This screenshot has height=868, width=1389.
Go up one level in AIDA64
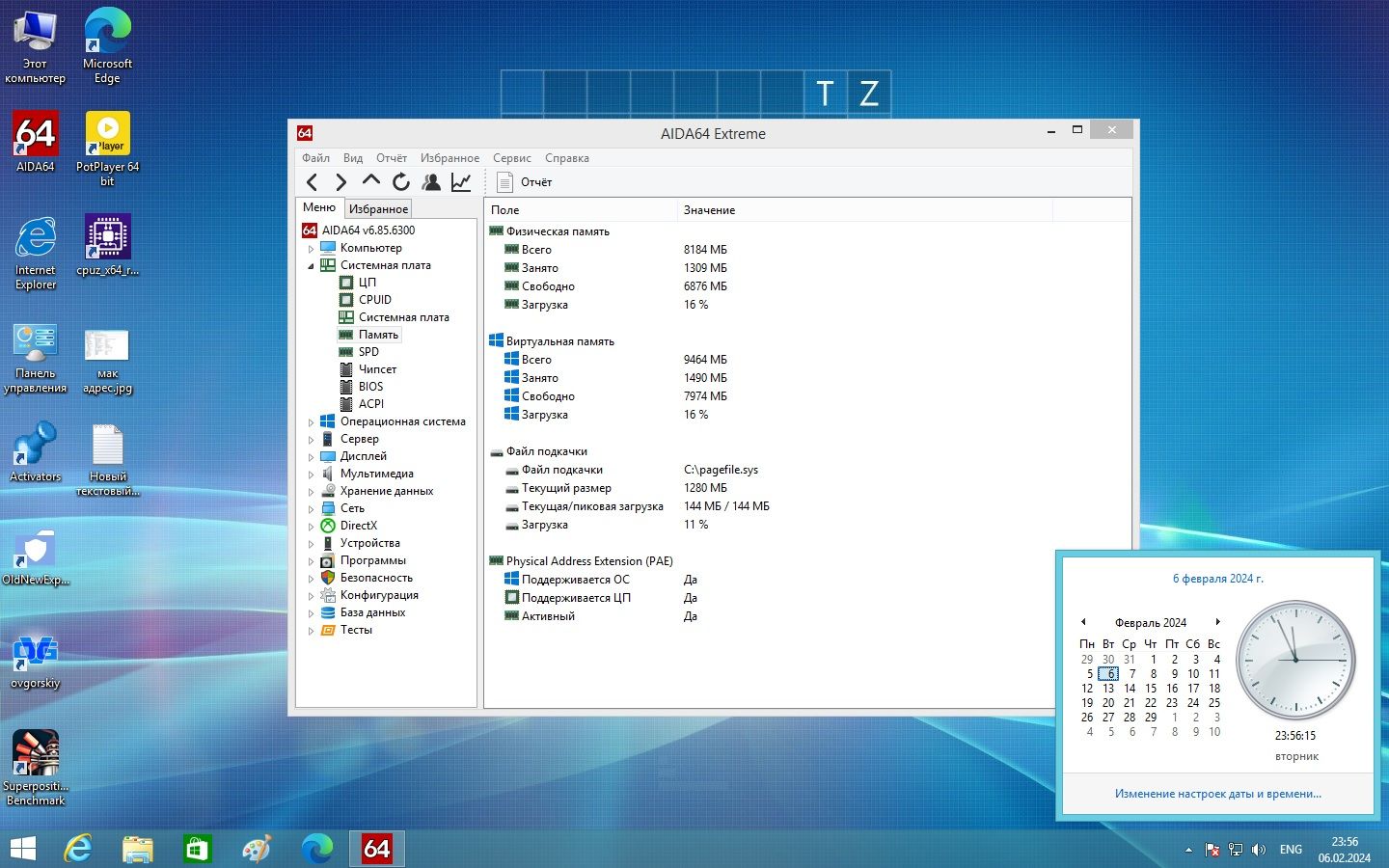click(371, 180)
